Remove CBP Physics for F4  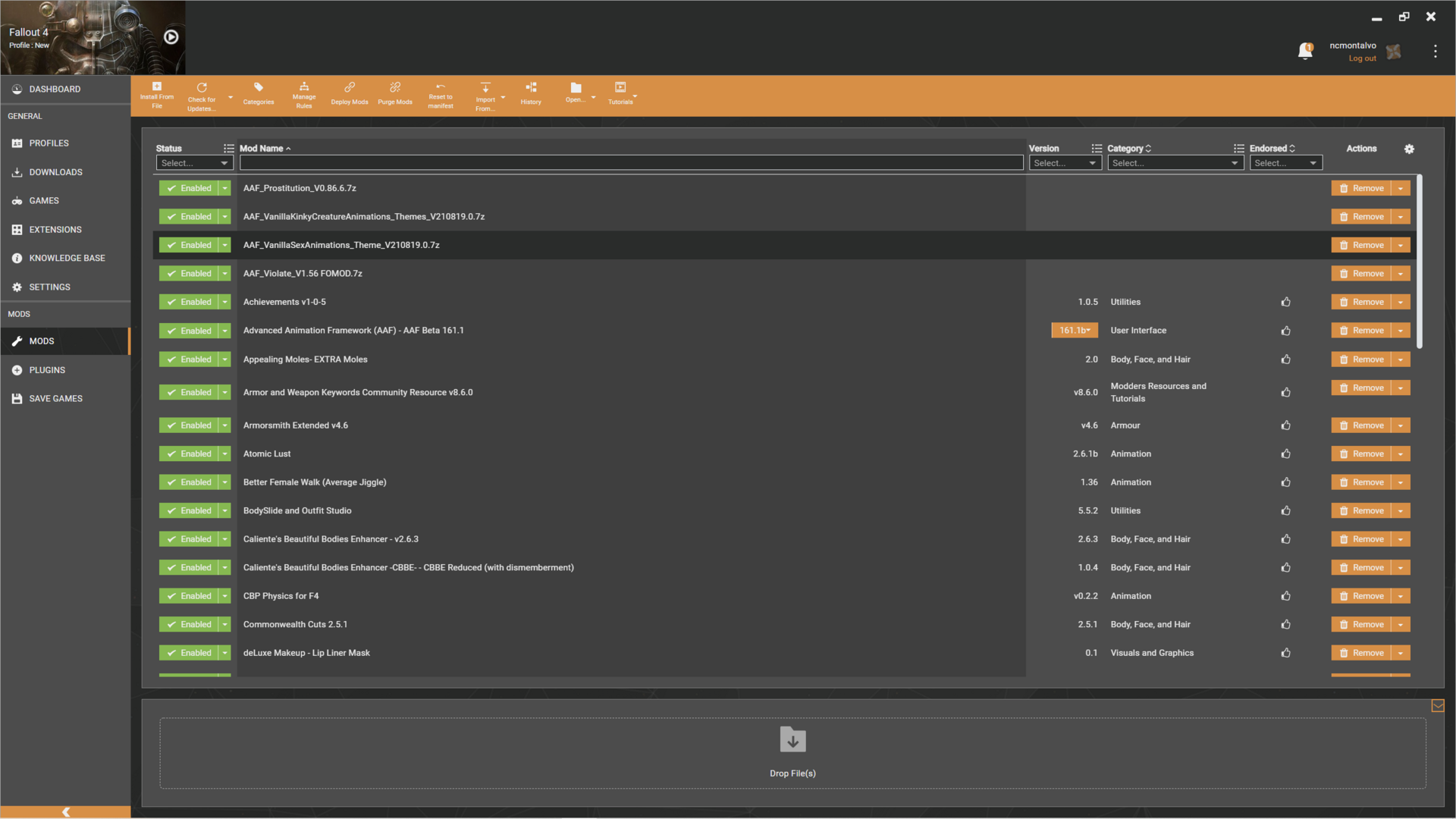point(1361,596)
